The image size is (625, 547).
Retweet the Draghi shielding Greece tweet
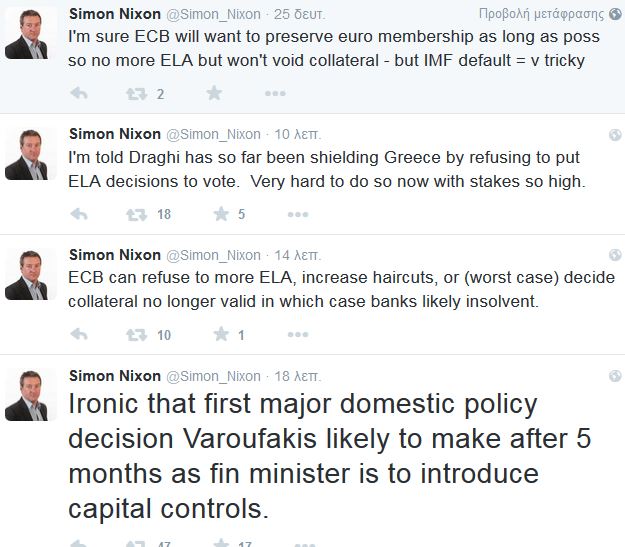point(135,214)
